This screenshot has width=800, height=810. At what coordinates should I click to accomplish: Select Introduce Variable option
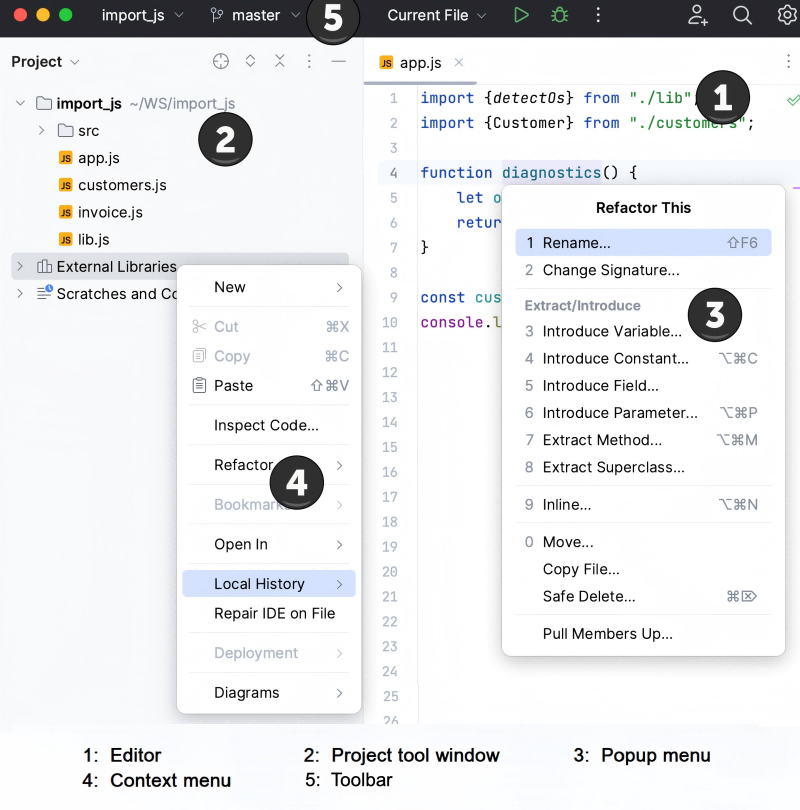[643, 331]
